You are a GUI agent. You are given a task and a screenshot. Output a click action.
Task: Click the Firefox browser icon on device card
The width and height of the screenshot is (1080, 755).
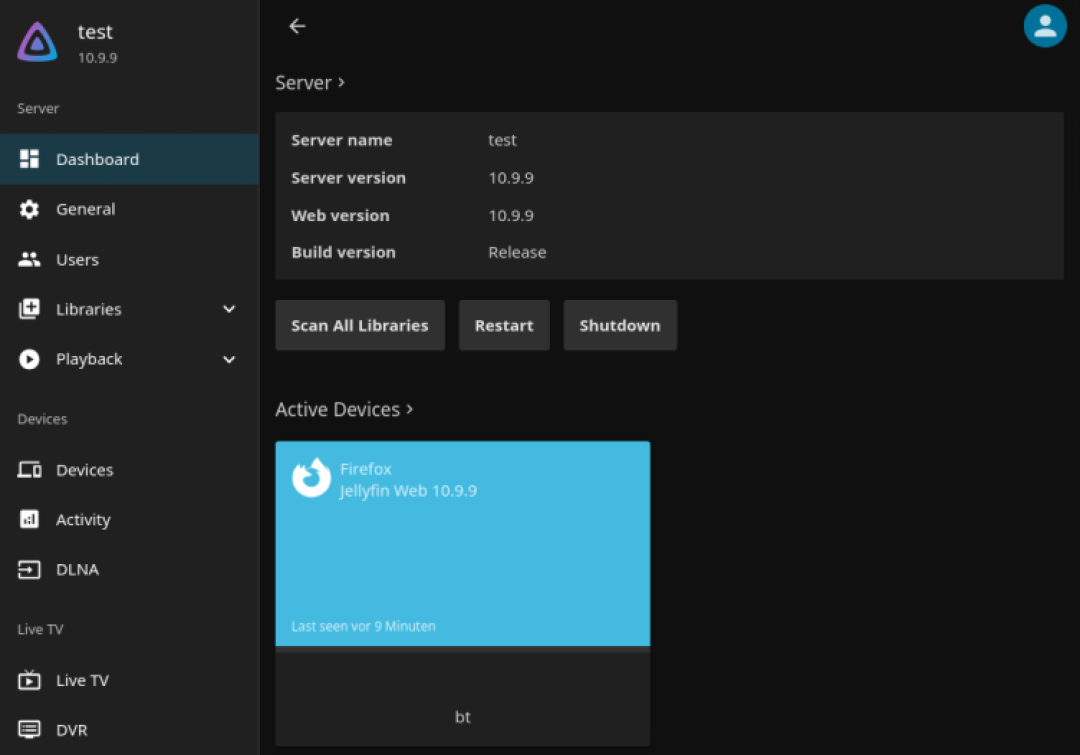pyautogui.click(x=311, y=477)
